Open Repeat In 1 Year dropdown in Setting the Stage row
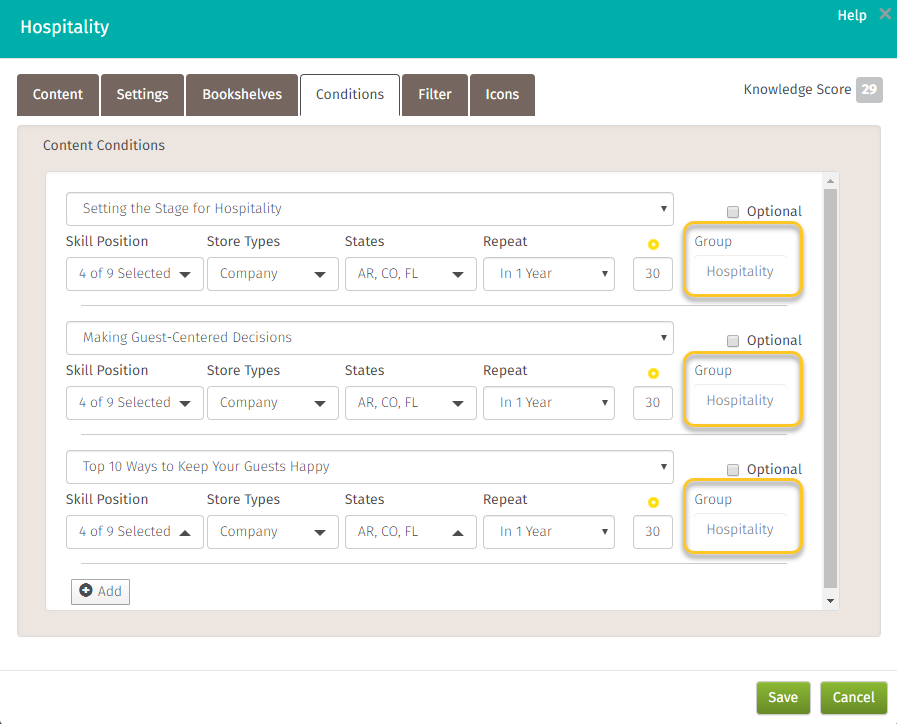The width and height of the screenshot is (897, 724). coord(549,274)
